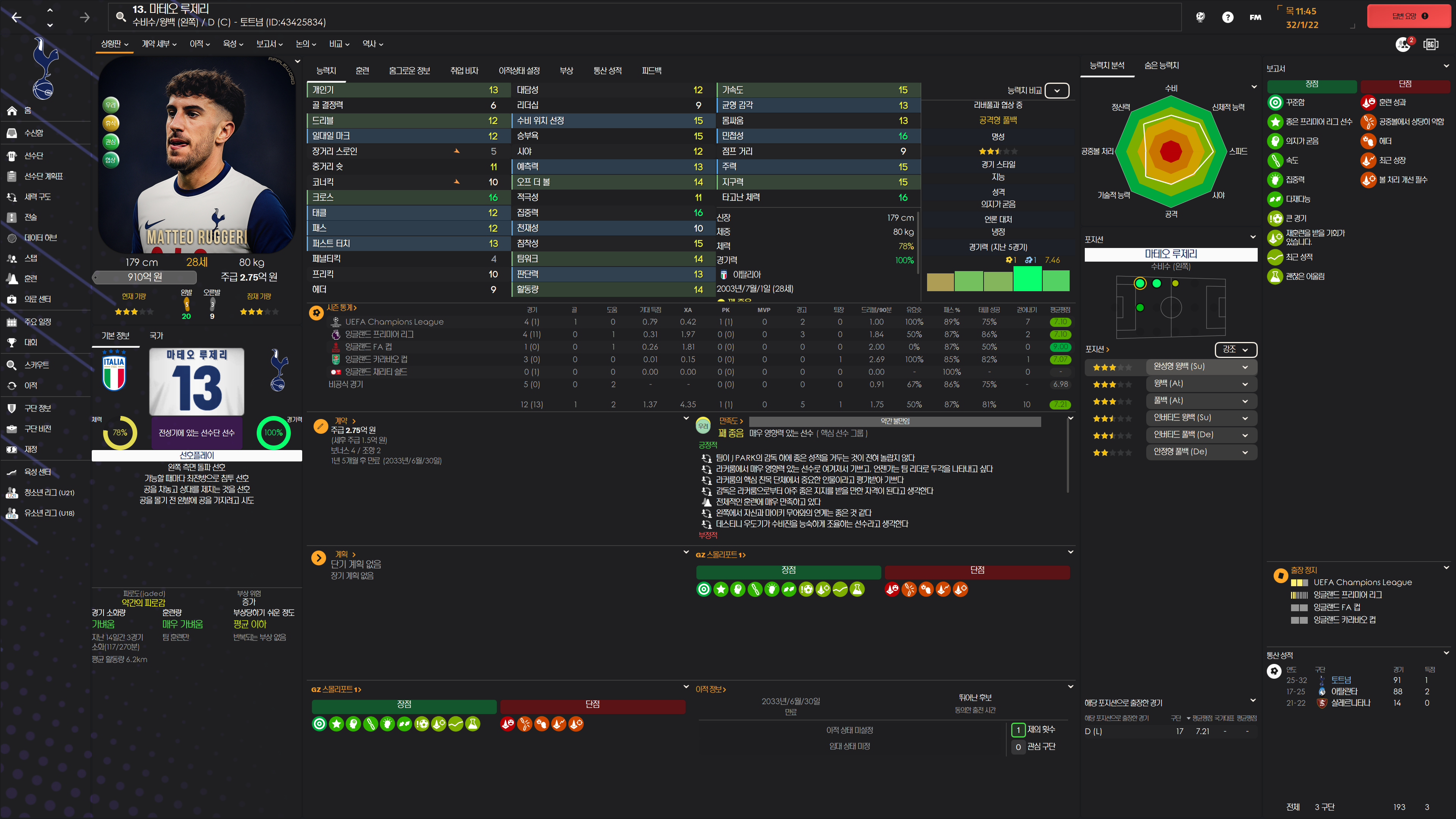The width and height of the screenshot is (1456, 819).
Task: Open 스카우트 scouting in the sidebar
Action: (x=36, y=364)
